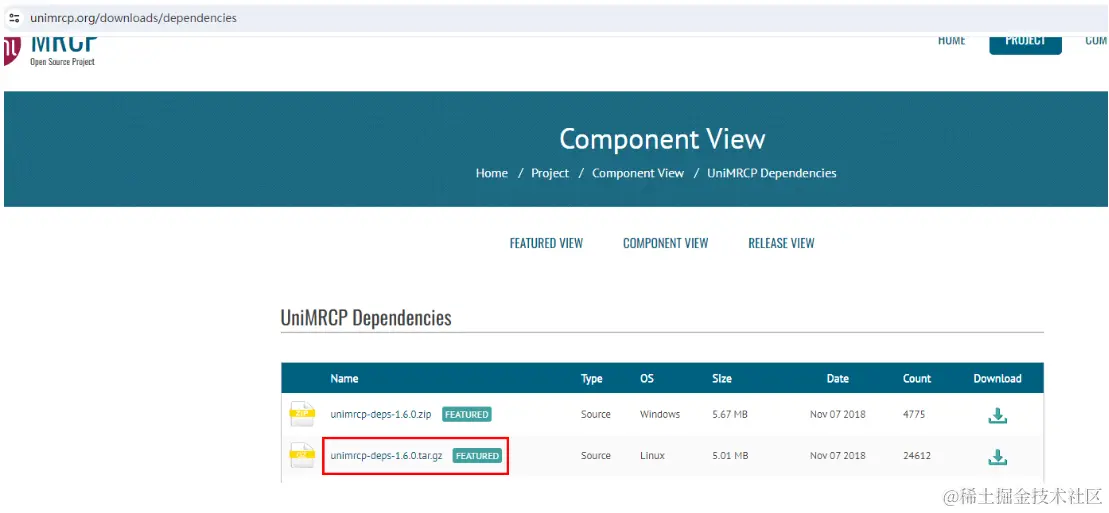Image resolution: width=1109 pixels, height=513 pixels.
Task: Click FEATURED badge on the tar.gz row
Action: point(477,456)
